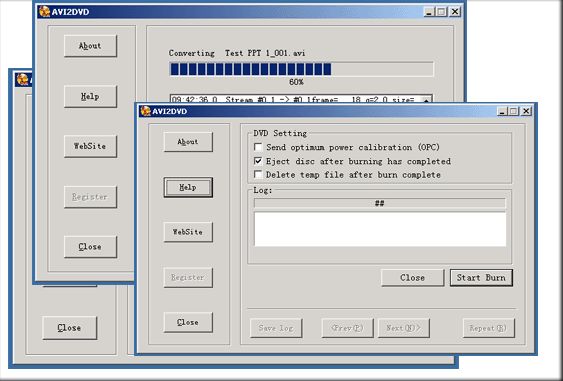This screenshot has width=563, height=381.
Task: Click the Converting Test PPT 1_001.avi label
Action: [x=237, y=53]
